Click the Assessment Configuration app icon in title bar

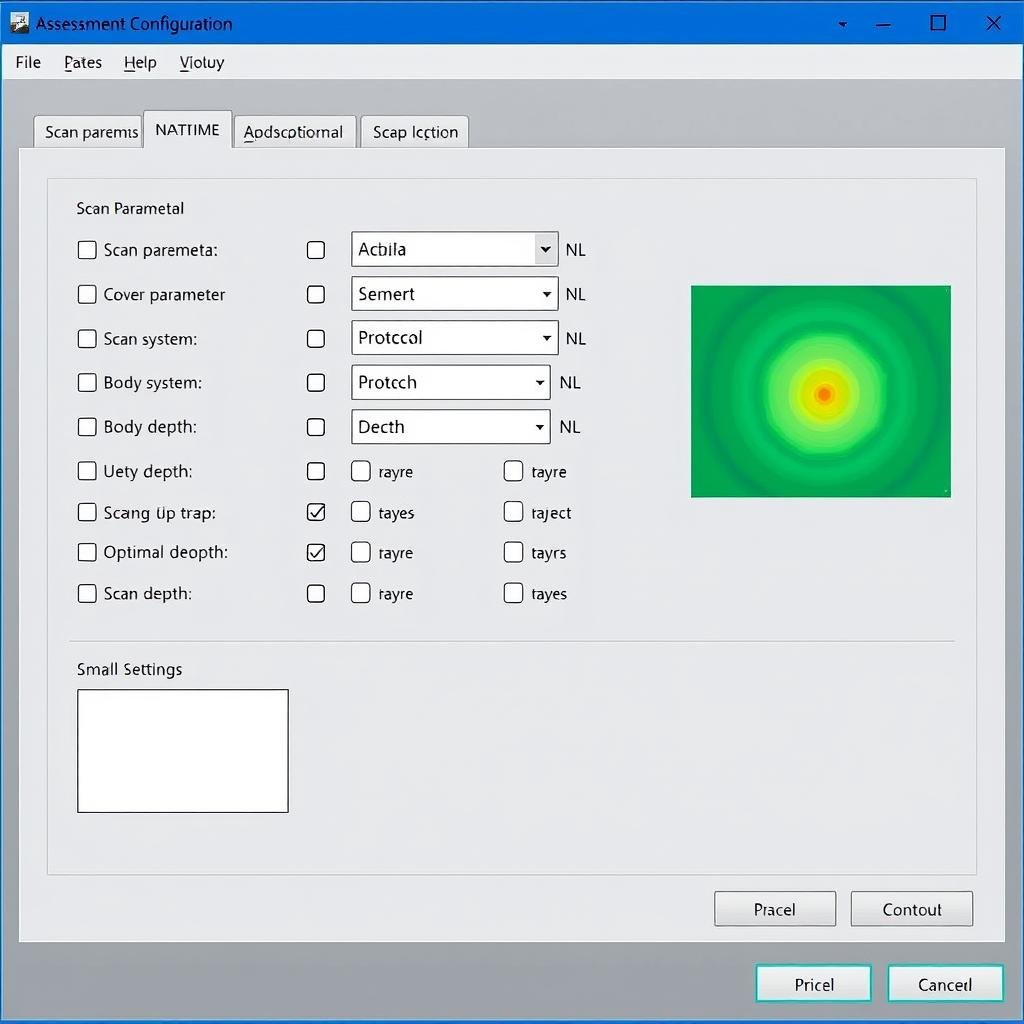point(19,23)
